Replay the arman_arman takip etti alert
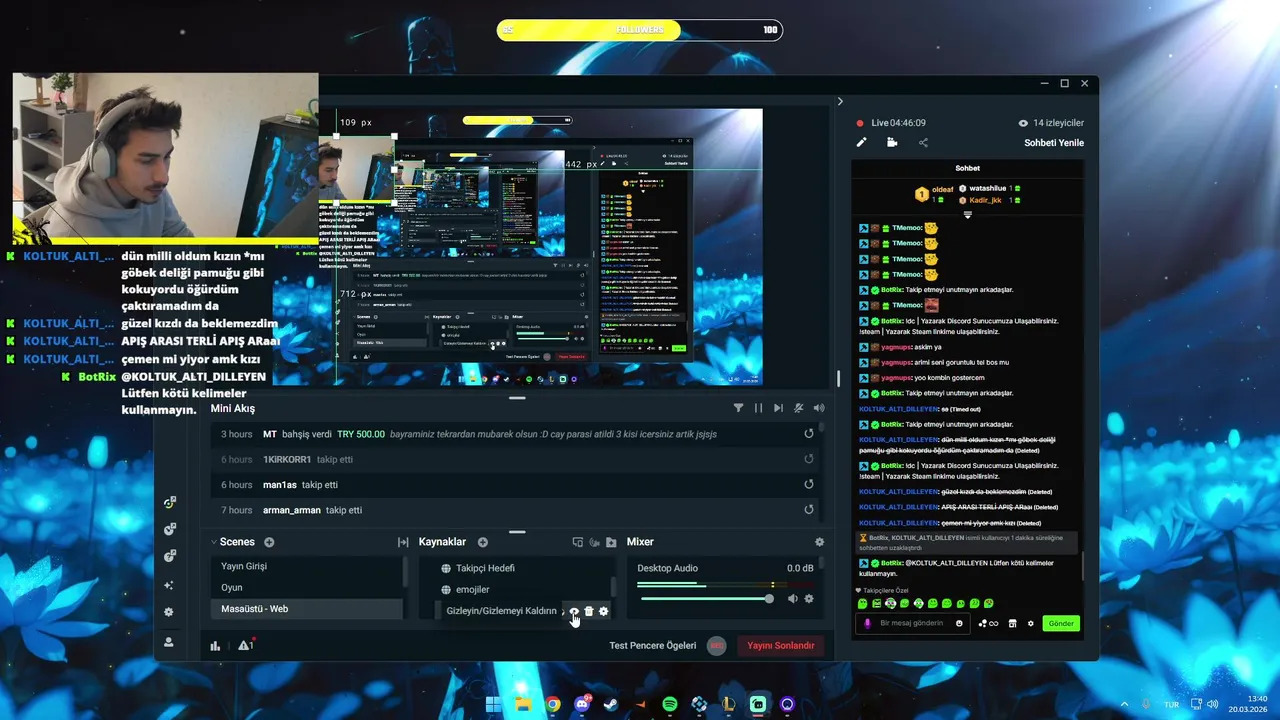 tap(809, 510)
